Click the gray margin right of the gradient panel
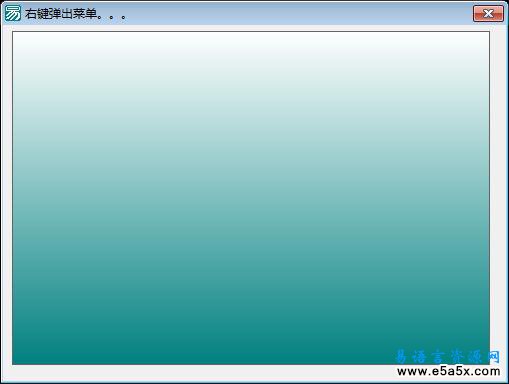Viewport: 509px width, 384px height. coord(498,187)
